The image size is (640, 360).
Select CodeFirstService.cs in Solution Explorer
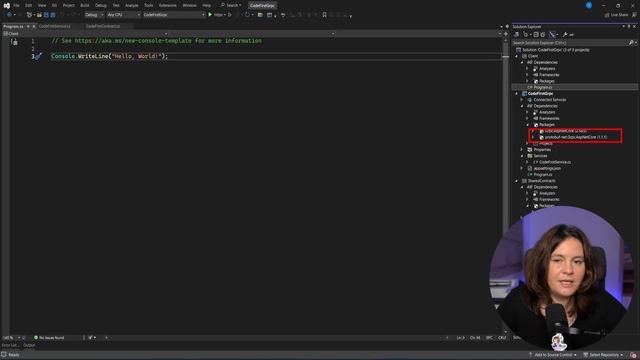pos(554,162)
